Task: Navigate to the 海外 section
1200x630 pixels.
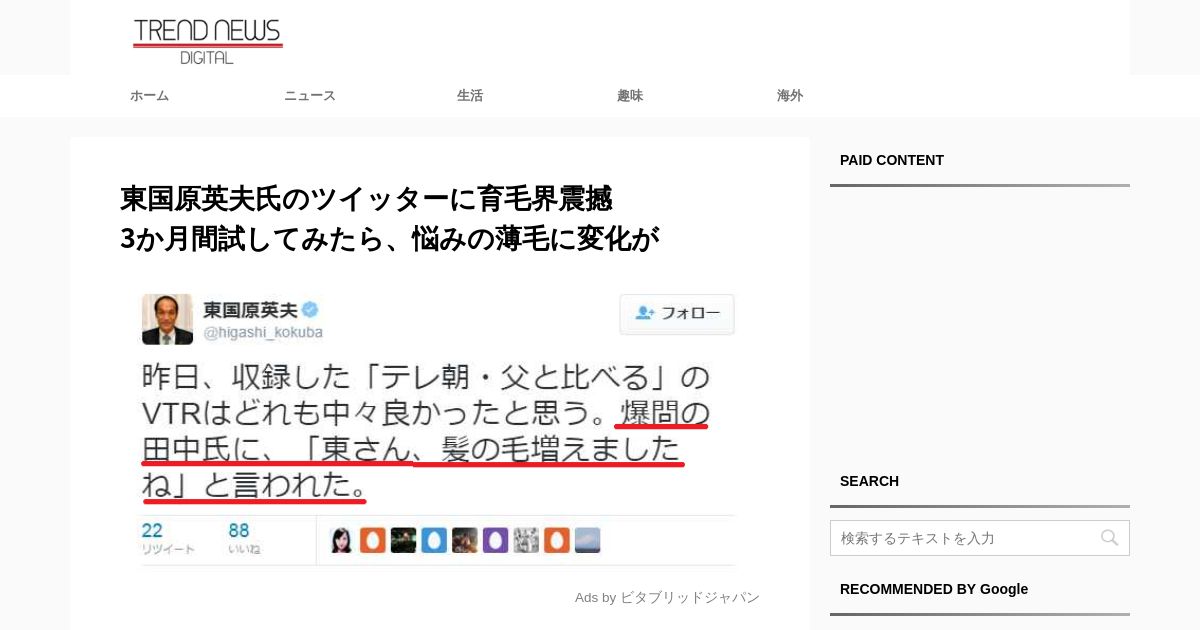Action: point(790,96)
